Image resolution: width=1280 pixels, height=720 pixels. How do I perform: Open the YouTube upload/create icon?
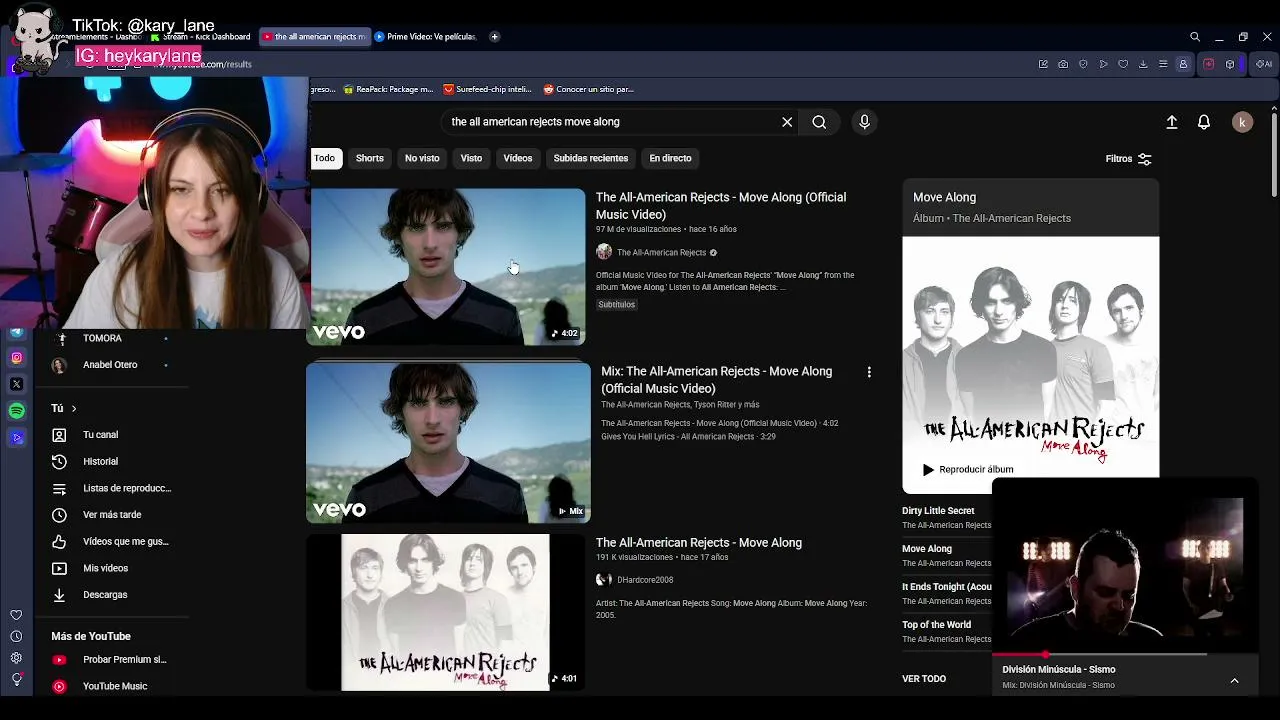click(x=1172, y=122)
